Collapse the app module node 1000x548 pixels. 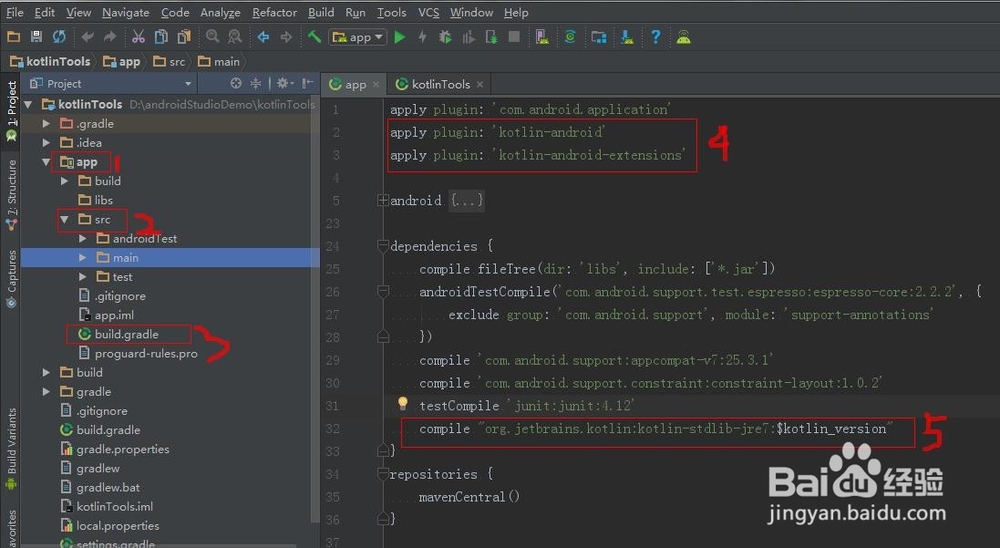pos(46,162)
